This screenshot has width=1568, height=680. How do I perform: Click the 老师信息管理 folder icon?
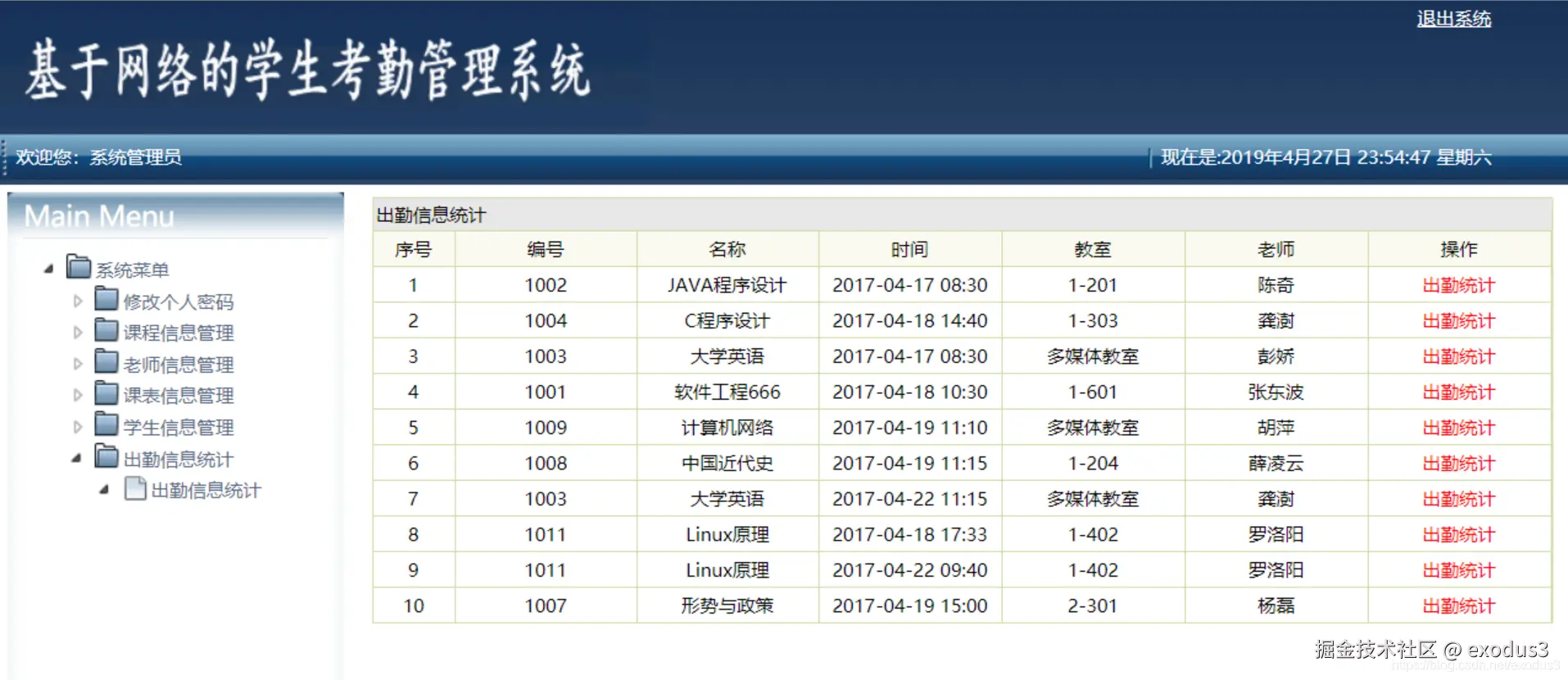pos(106,361)
